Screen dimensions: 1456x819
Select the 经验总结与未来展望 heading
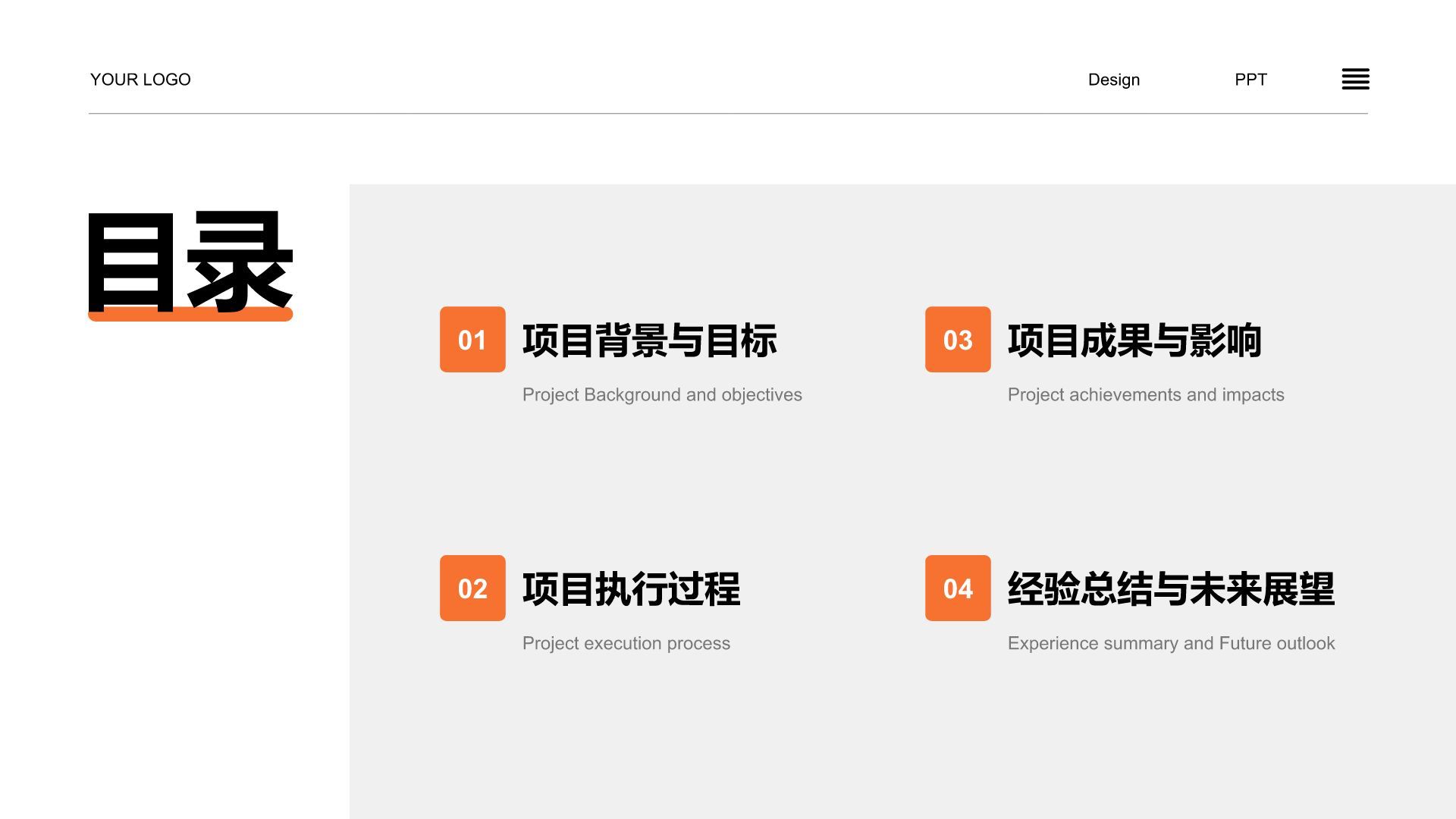pos(1171,589)
